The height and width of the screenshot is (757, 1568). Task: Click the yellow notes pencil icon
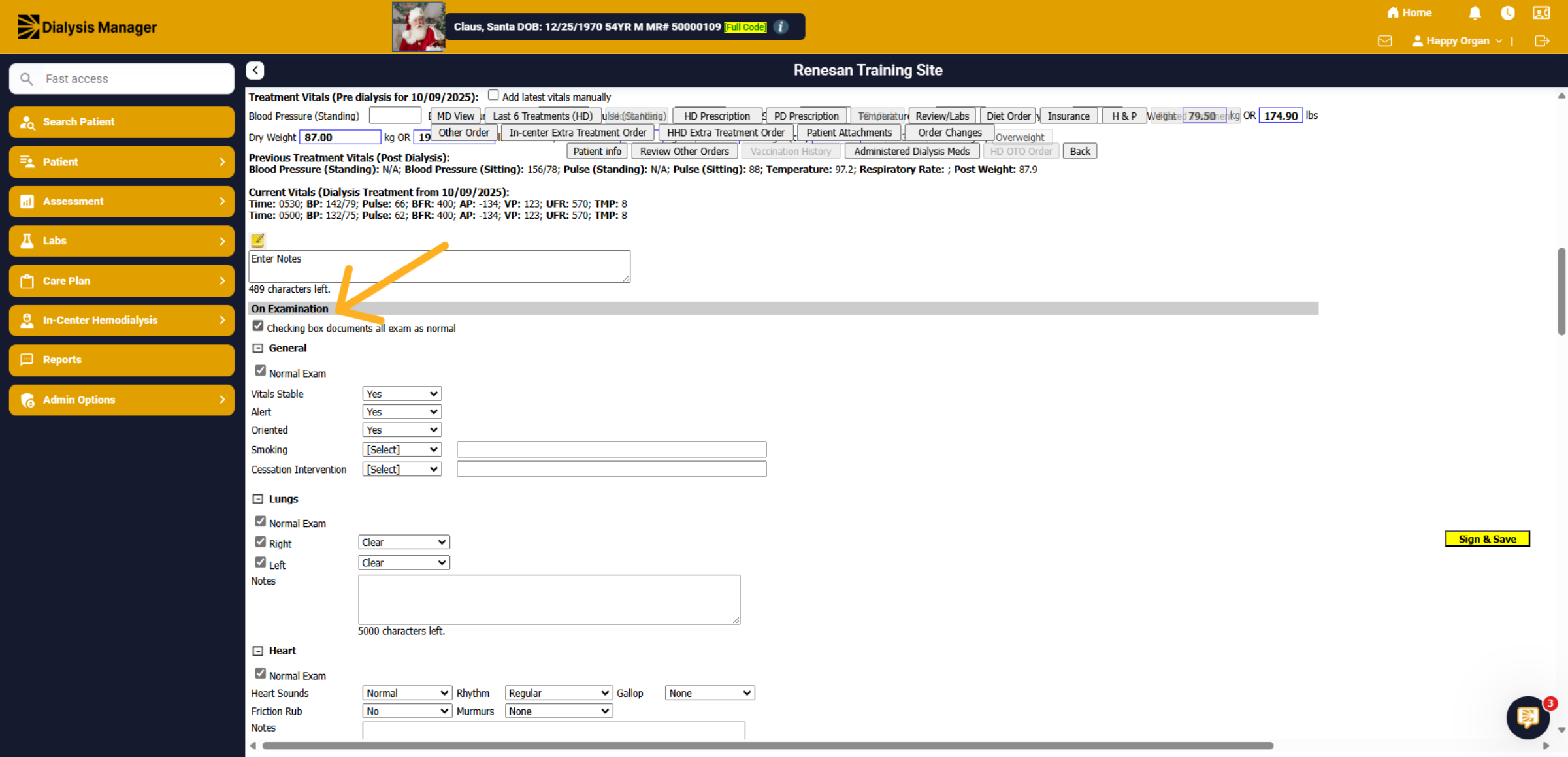(258, 240)
